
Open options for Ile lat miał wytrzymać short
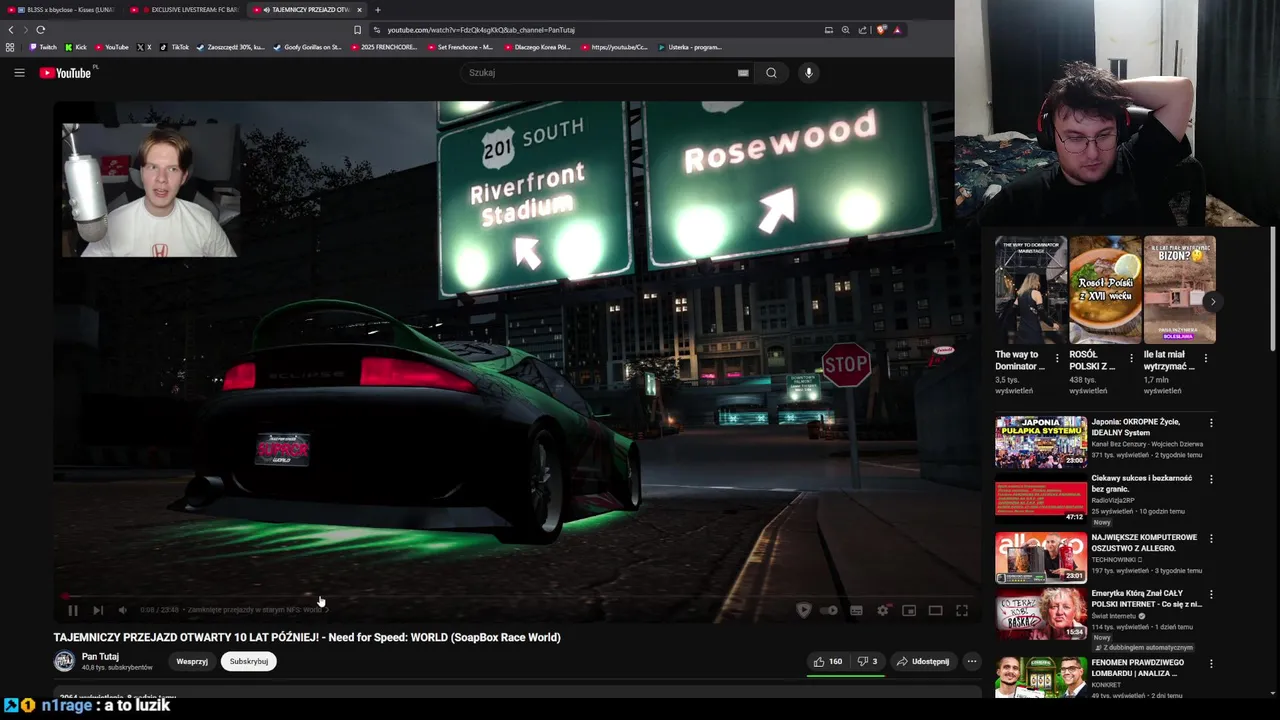(x=1205, y=358)
